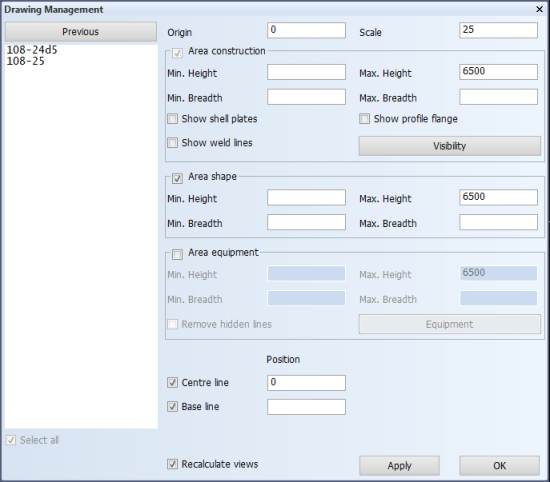Toggle the Area construction checkbox
Image resolution: width=550 pixels, height=482 pixels.
[177, 53]
